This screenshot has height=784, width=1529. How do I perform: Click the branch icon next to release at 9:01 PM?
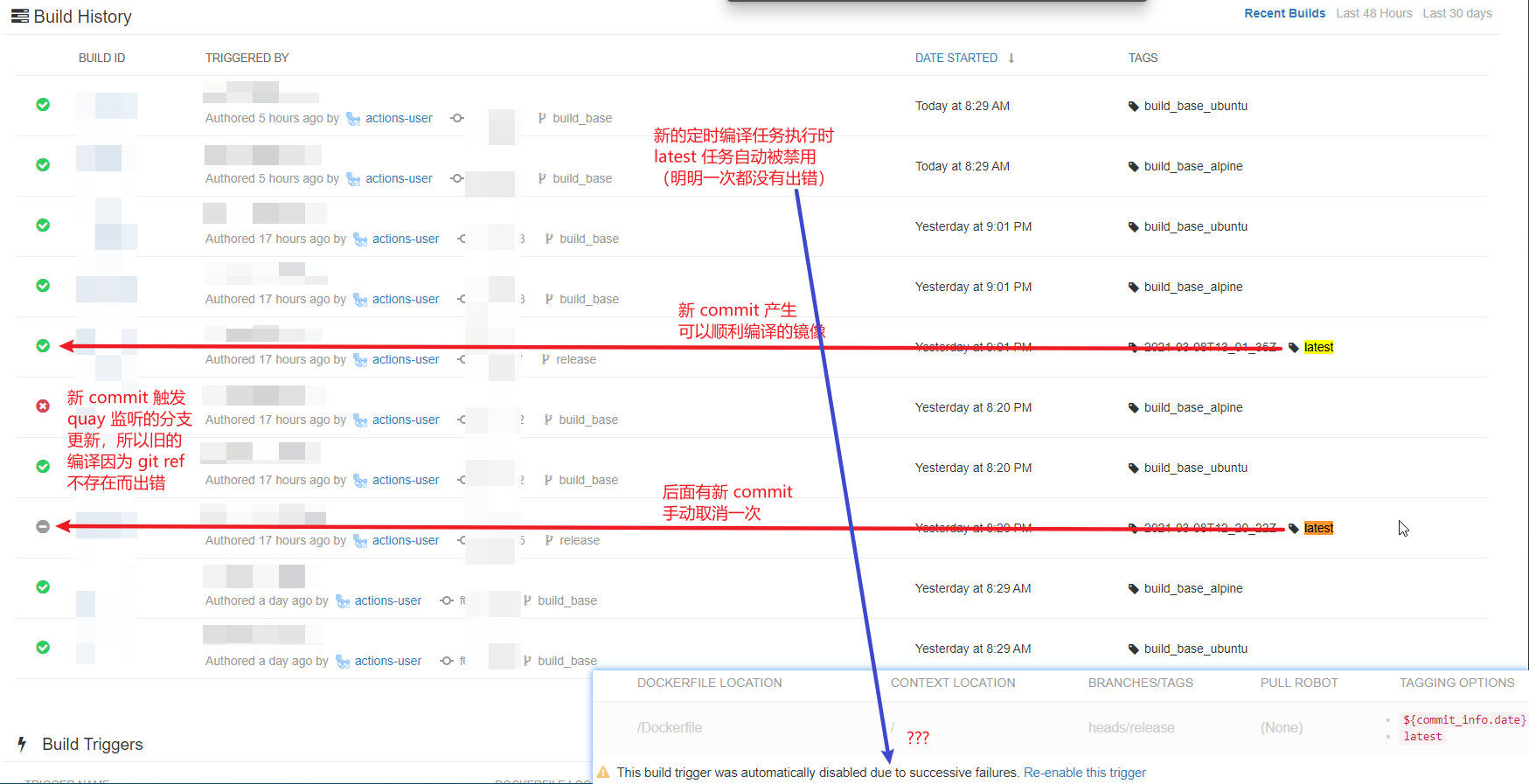pos(546,359)
